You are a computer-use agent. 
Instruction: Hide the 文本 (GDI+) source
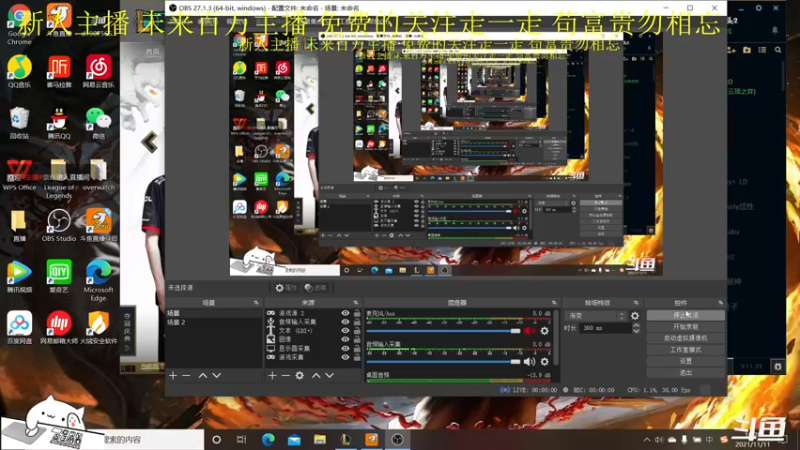pyautogui.click(x=345, y=331)
